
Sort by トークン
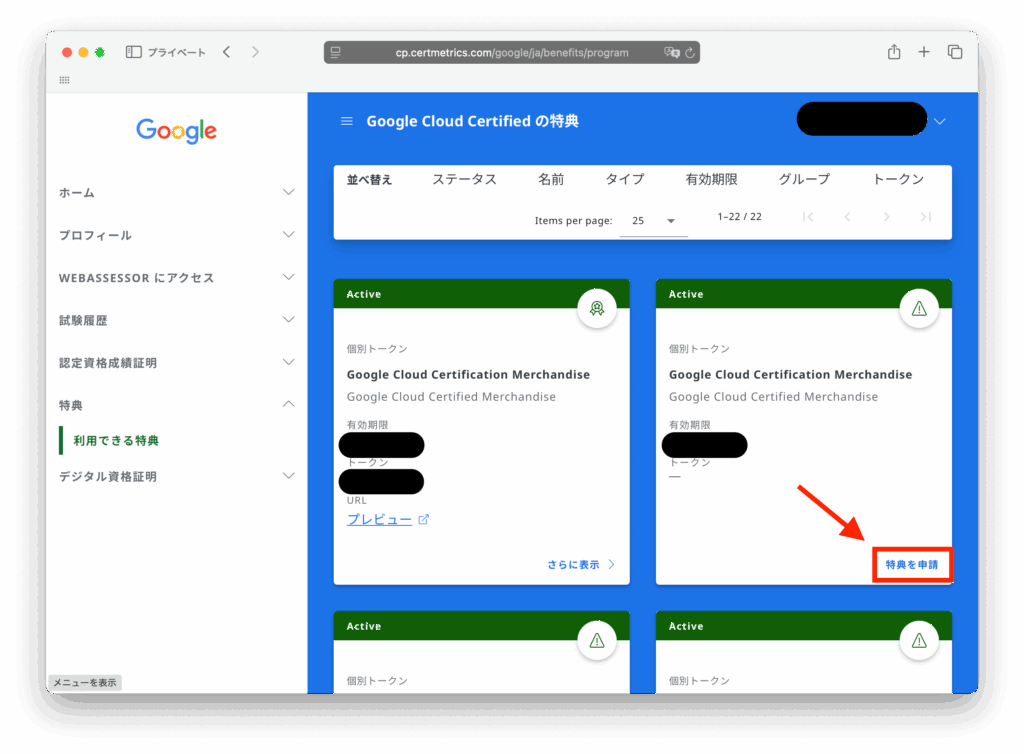898,180
